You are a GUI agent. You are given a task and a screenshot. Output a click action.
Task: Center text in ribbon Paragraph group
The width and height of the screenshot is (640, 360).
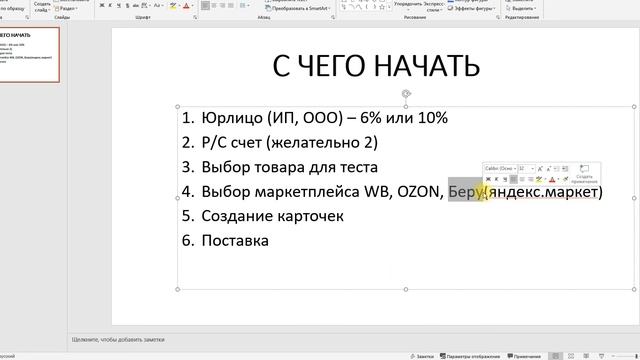[214, 6]
